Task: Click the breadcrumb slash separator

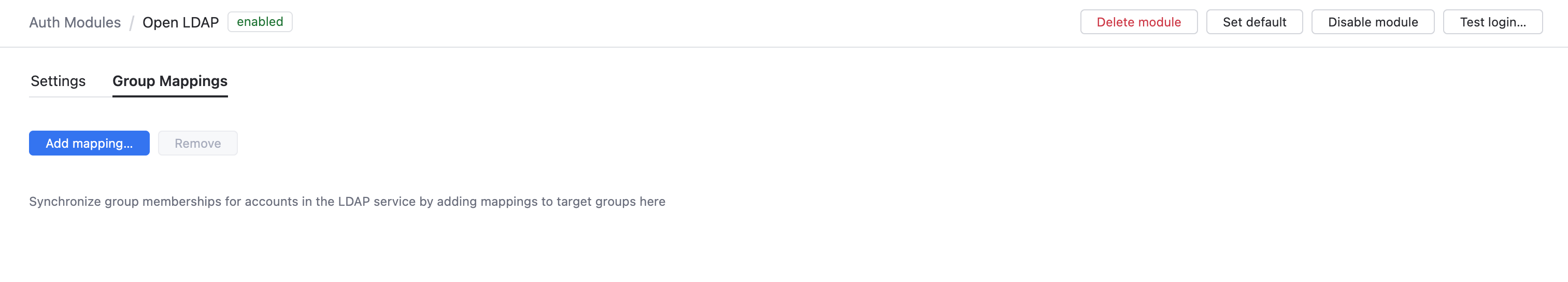Action: click(x=132, y=23)
